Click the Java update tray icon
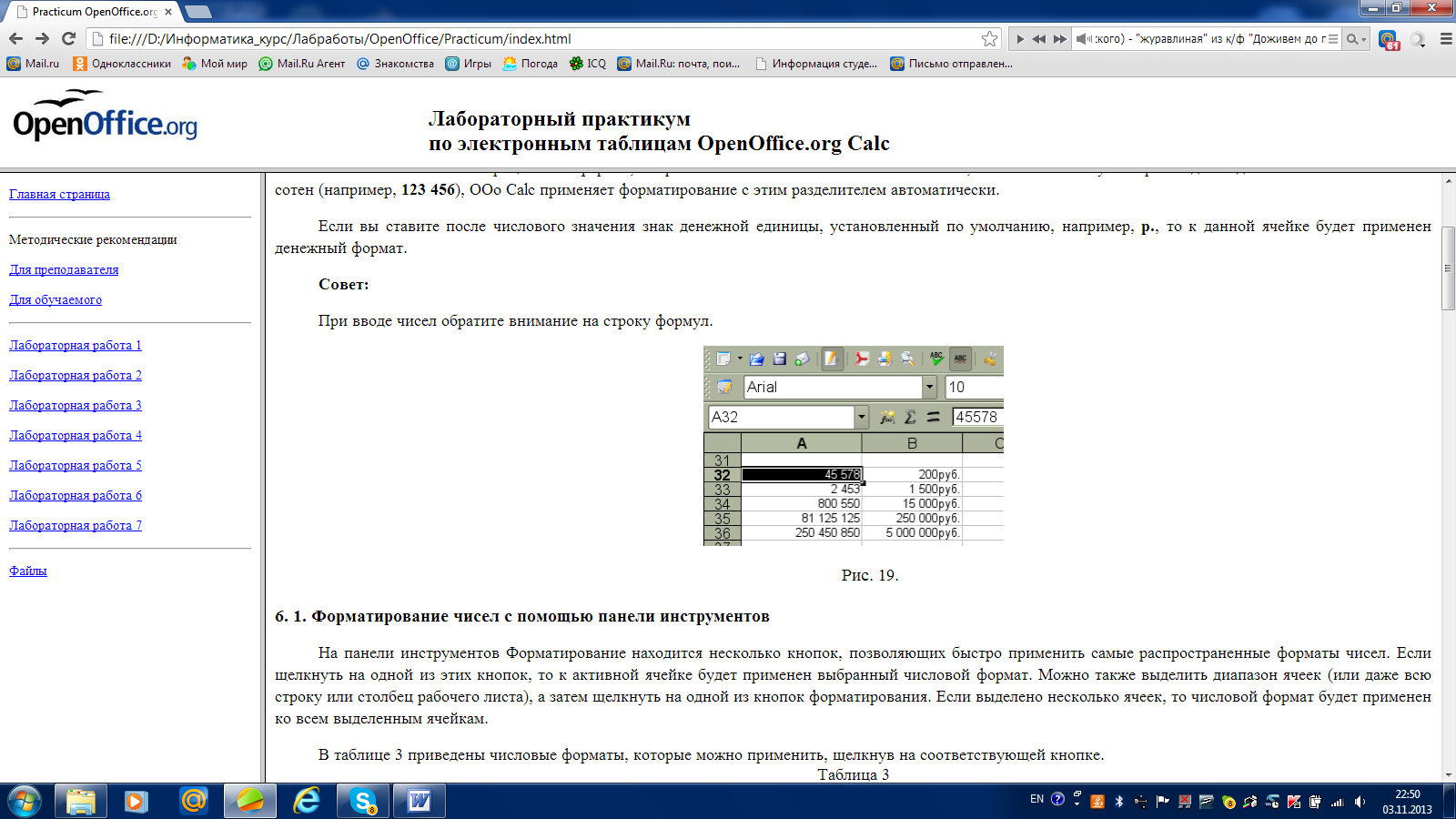Image resolution: width=1456 pixels, height=819 pixels. 1097,802
